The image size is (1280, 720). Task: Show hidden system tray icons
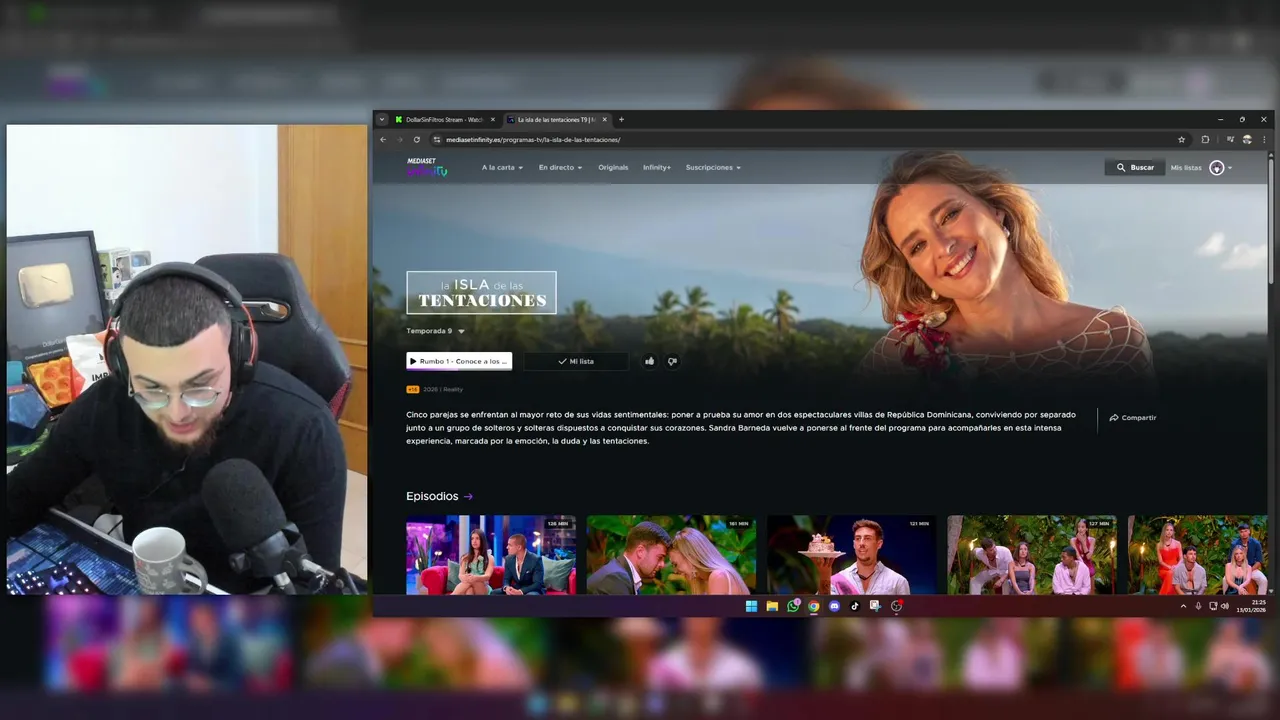click(1184, 606)
